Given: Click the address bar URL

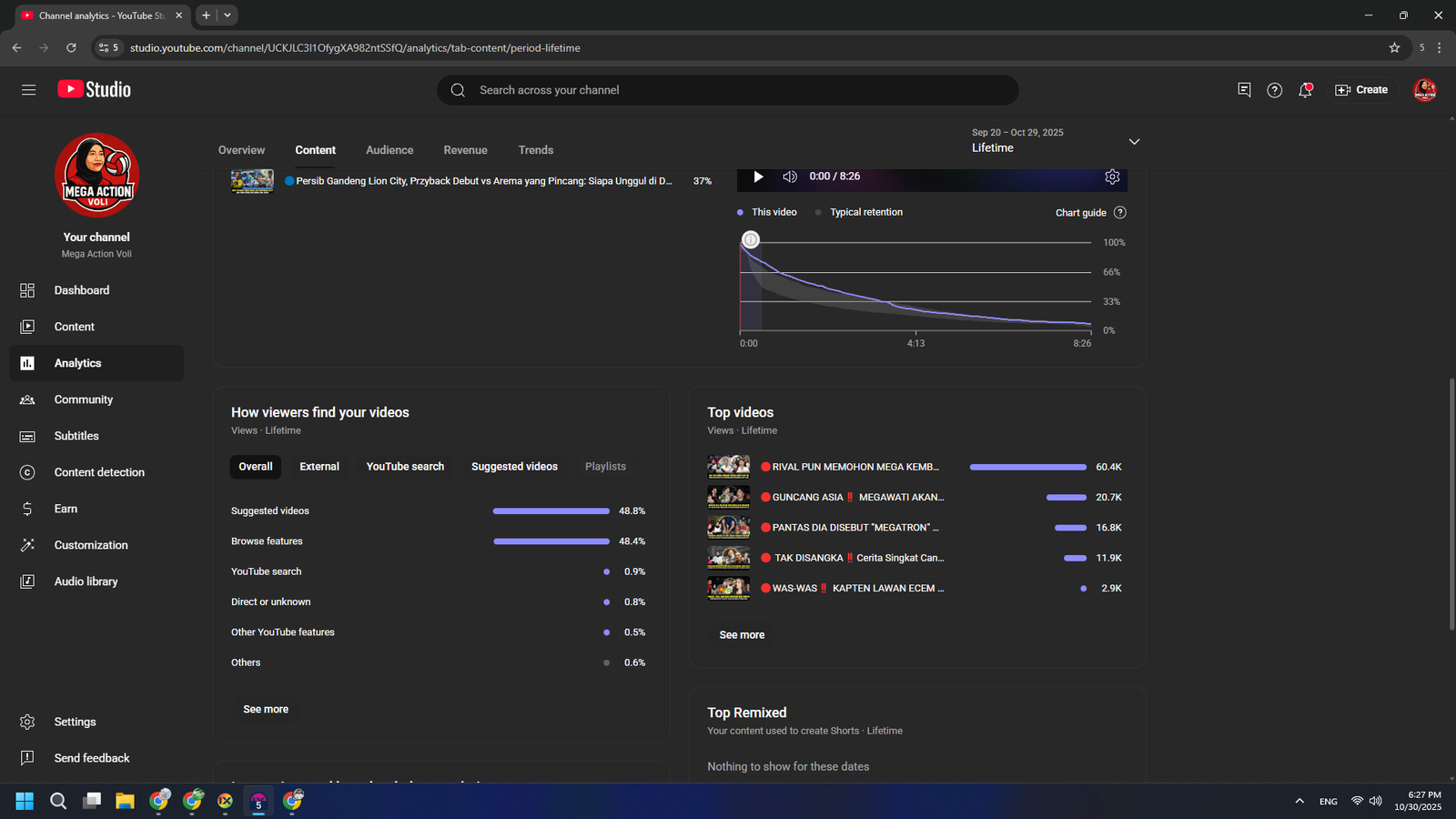Looking at the screenshot, I should [x=355, y=48].
